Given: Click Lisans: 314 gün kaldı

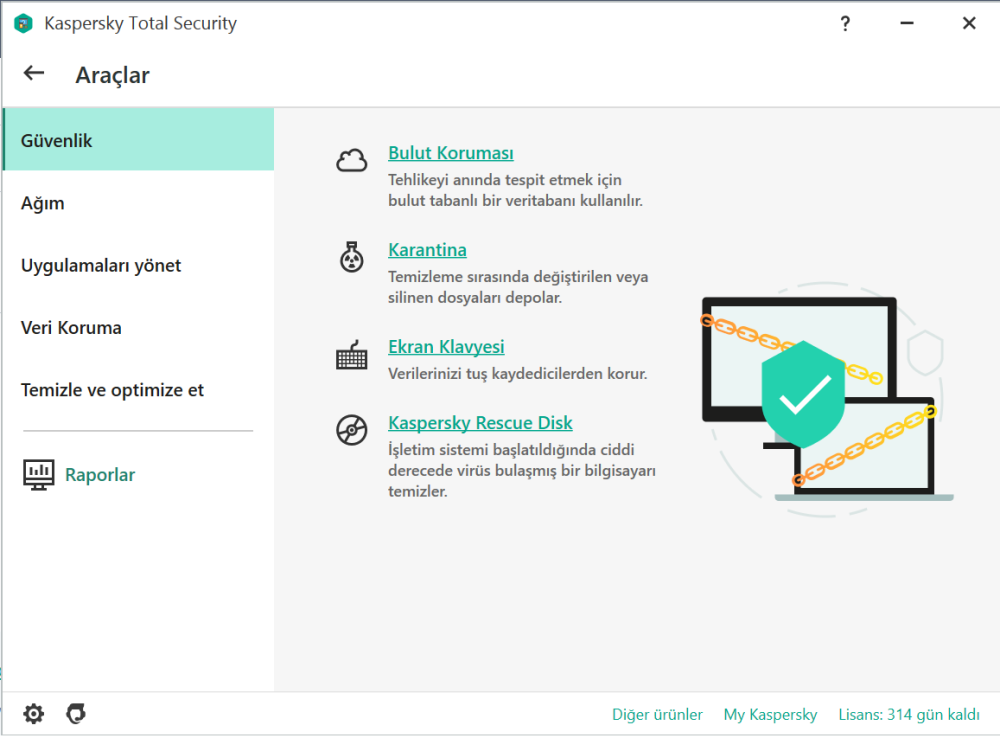Looking at the screenshot, I should pyautogui.click(x=909, y=714).
